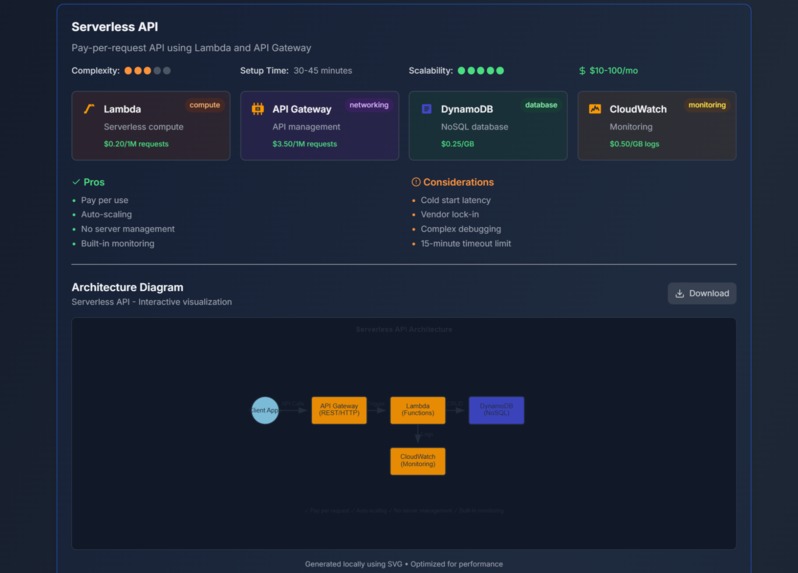Click the first green scalability dot
This screenshot has width=798, height=573.
click(x=462, y=71)
